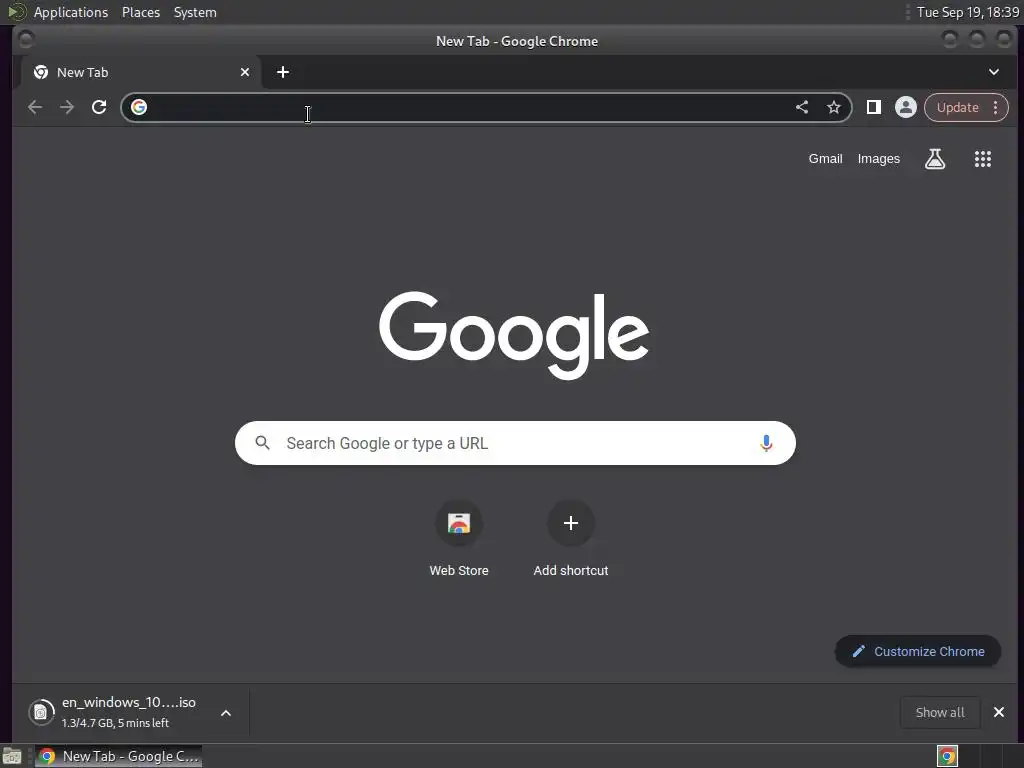This screenshot has height=768, width=1024.
Task: Click the Google search box
Action: [515, 443]
